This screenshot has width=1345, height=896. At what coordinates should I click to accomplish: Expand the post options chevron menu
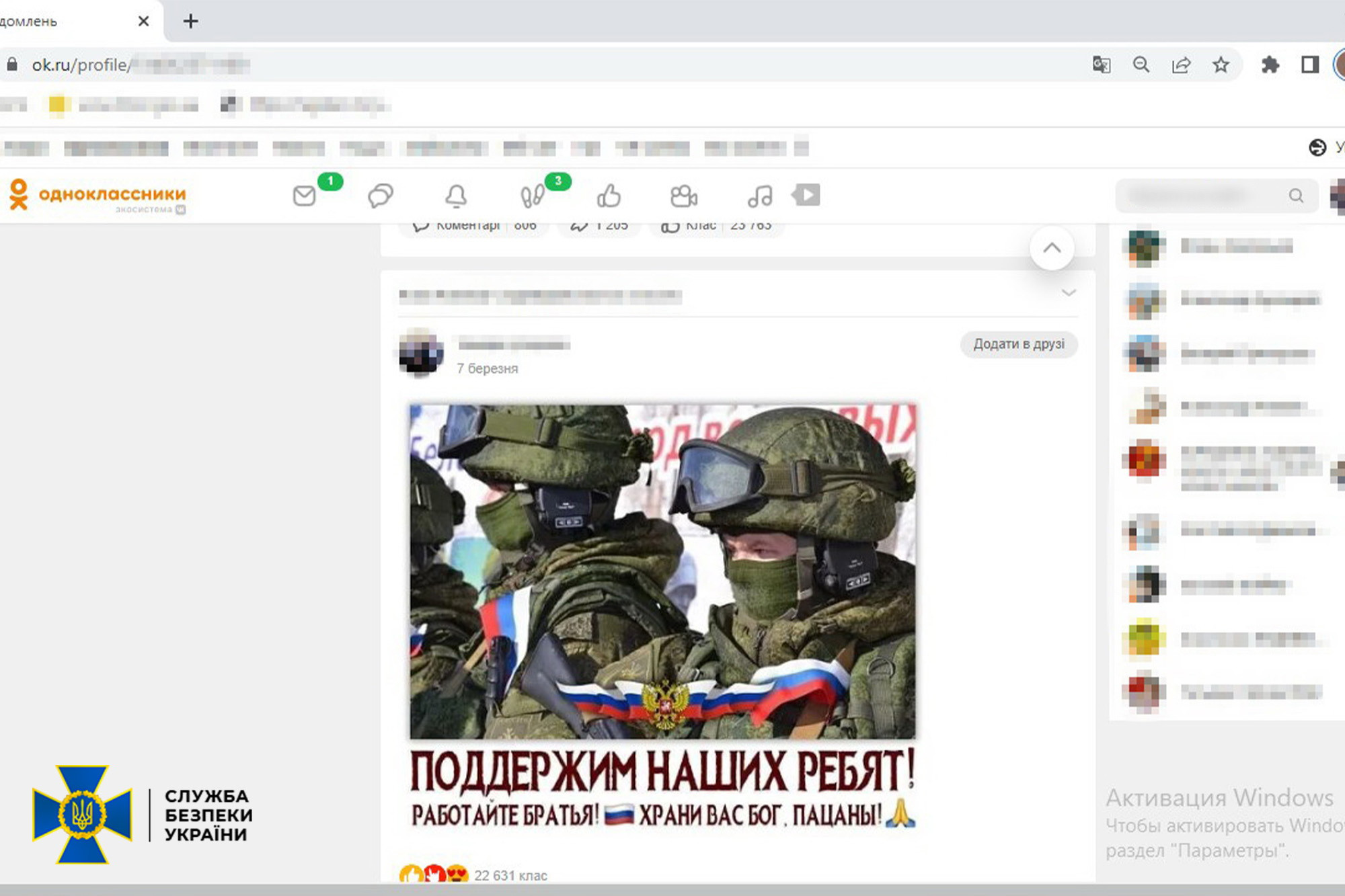pyautogui.click(x=1069, y=293)
